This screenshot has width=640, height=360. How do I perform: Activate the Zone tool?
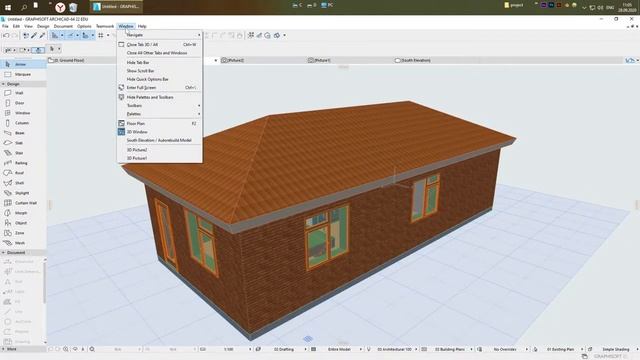pyautogui.click(x=23, y=233)
